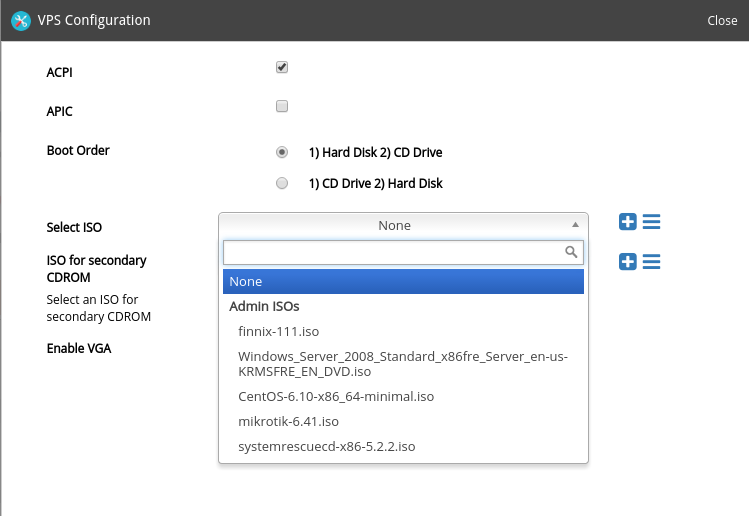Open the list icon beside Select ISO

pos(652,222)
